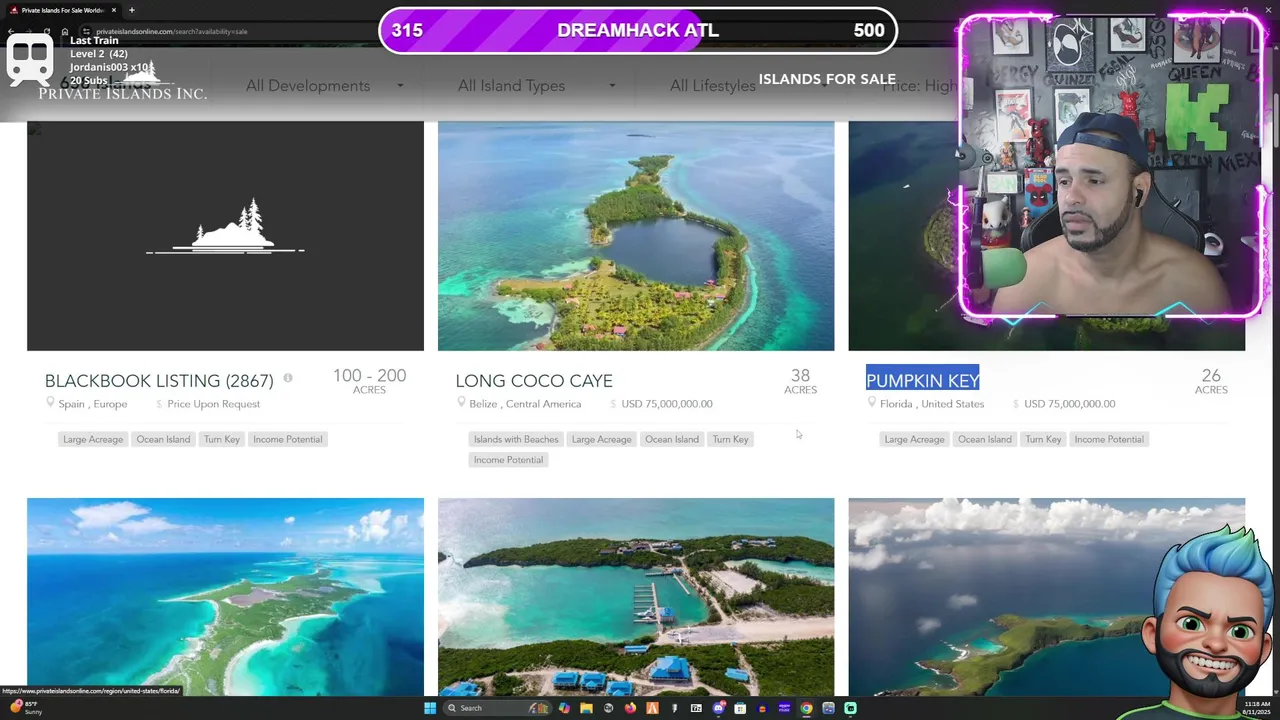Click Turn Key tag on Long Coco Caye
This screenshot has width=1280, height=720.
pos(730,439)
